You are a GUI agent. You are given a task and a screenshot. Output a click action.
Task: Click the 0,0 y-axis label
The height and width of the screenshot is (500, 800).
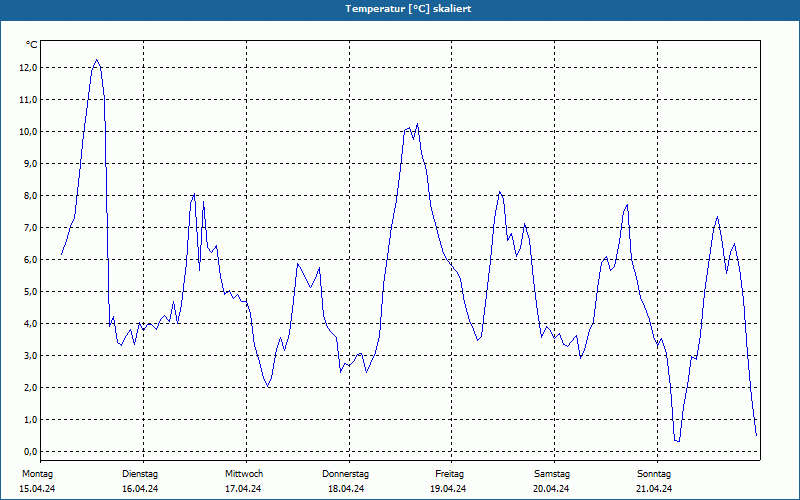pyautogui.click(x=29, y=452)
